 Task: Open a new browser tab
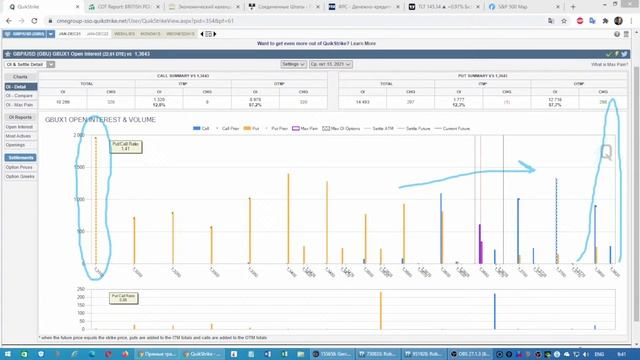pyautogui.click(x=573, y=7)
